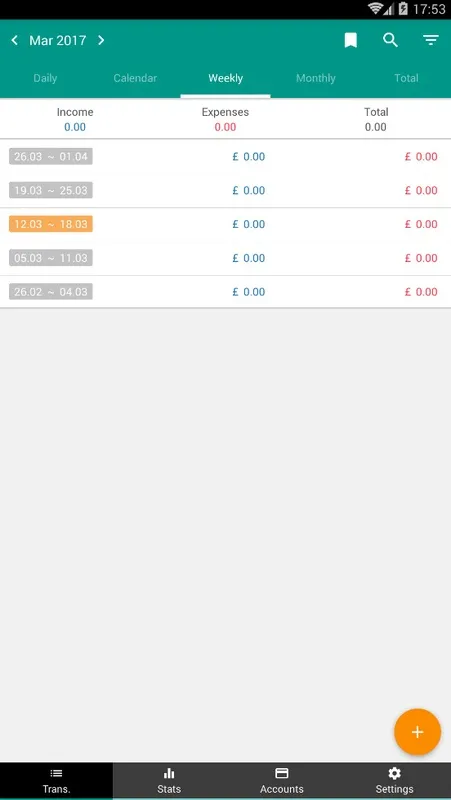
Task: Switch to the Calendar tab
Action: (x=135, y=78)
